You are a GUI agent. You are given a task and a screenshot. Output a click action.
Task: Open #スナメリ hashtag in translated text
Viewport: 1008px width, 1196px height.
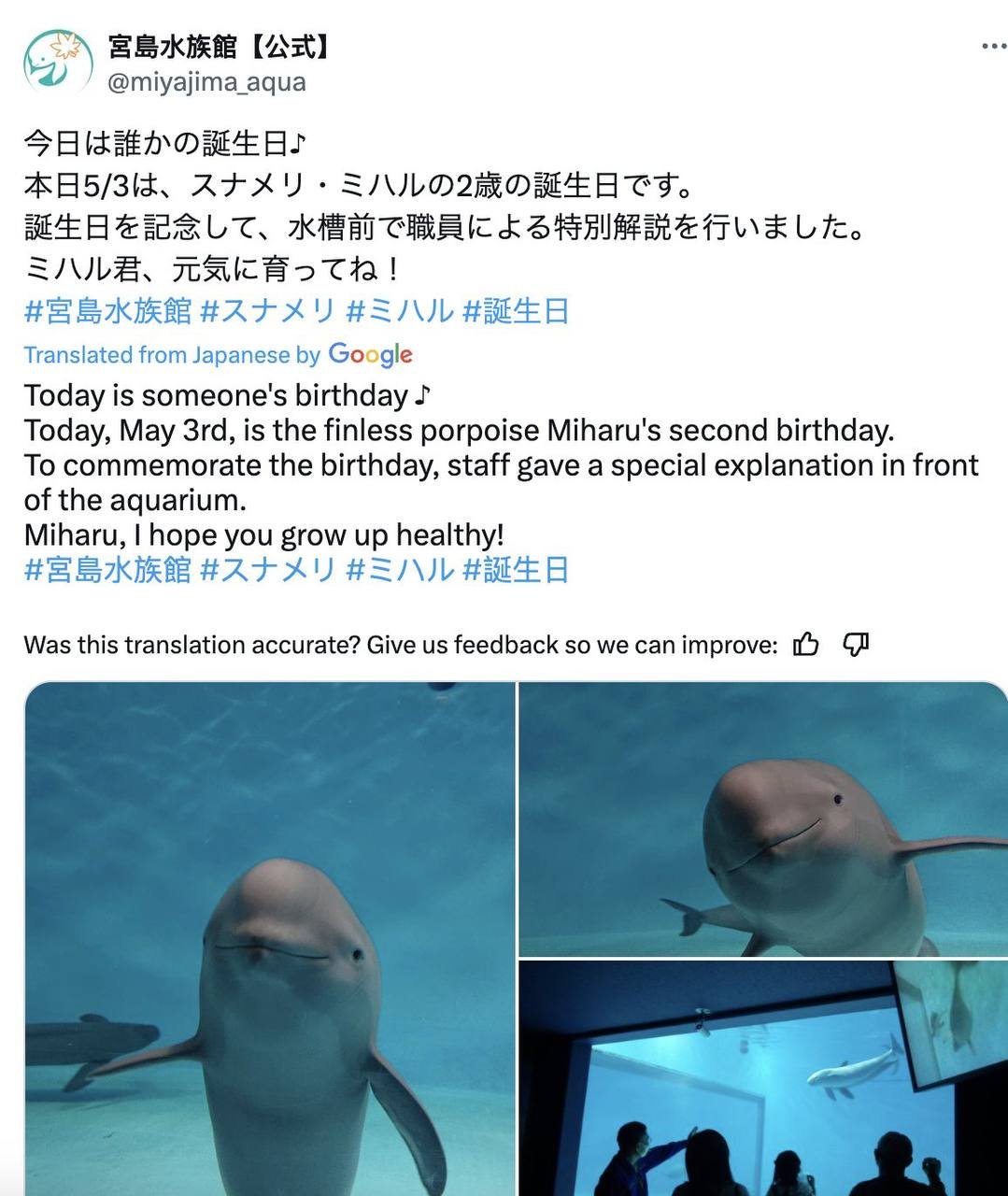(x=268, y=569)
